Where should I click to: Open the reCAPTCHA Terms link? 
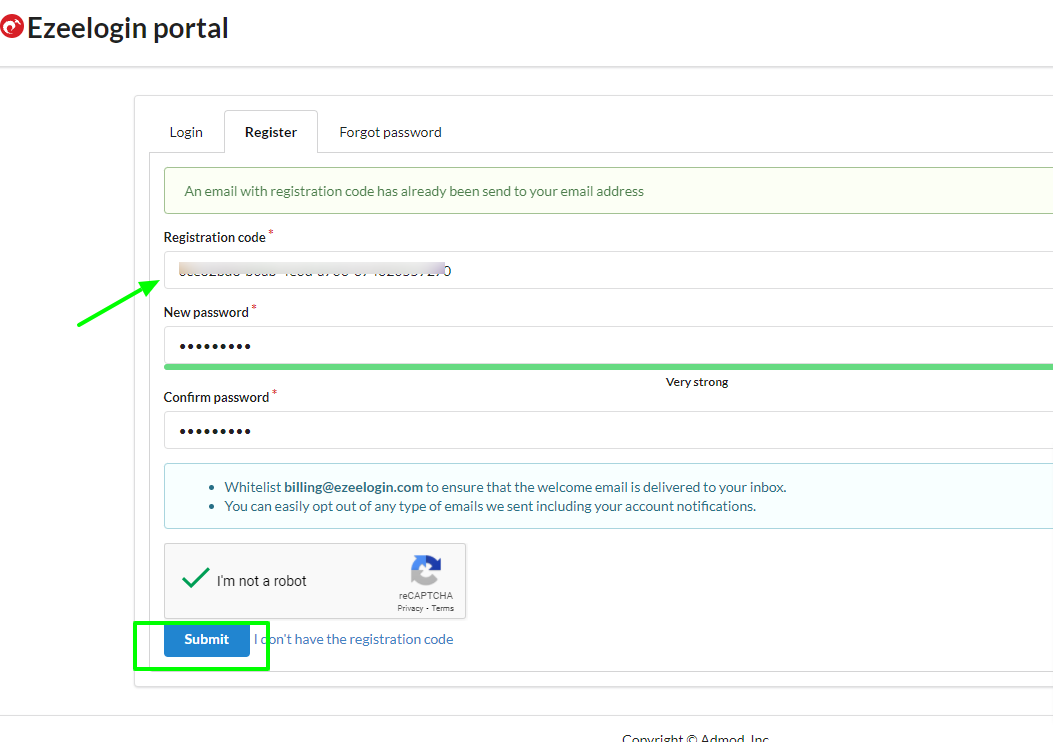443,608
